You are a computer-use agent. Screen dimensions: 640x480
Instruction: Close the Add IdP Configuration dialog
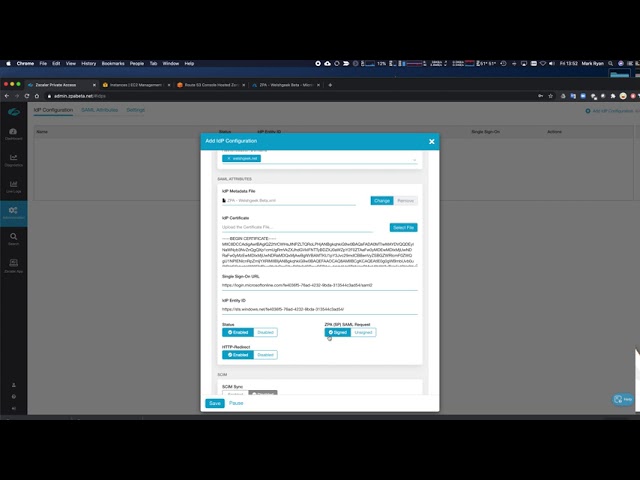(431, 142)
